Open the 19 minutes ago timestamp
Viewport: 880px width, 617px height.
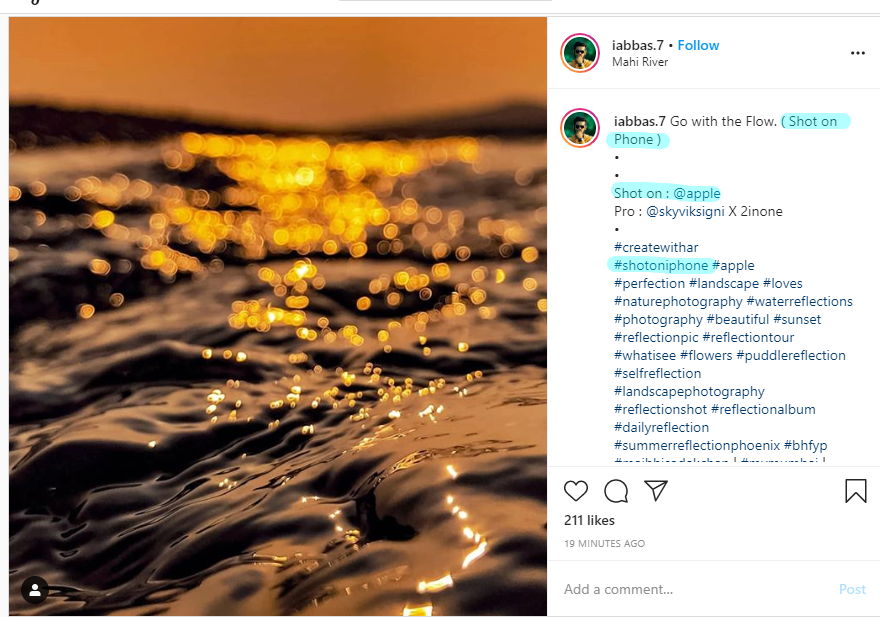[x=604, y=544]
